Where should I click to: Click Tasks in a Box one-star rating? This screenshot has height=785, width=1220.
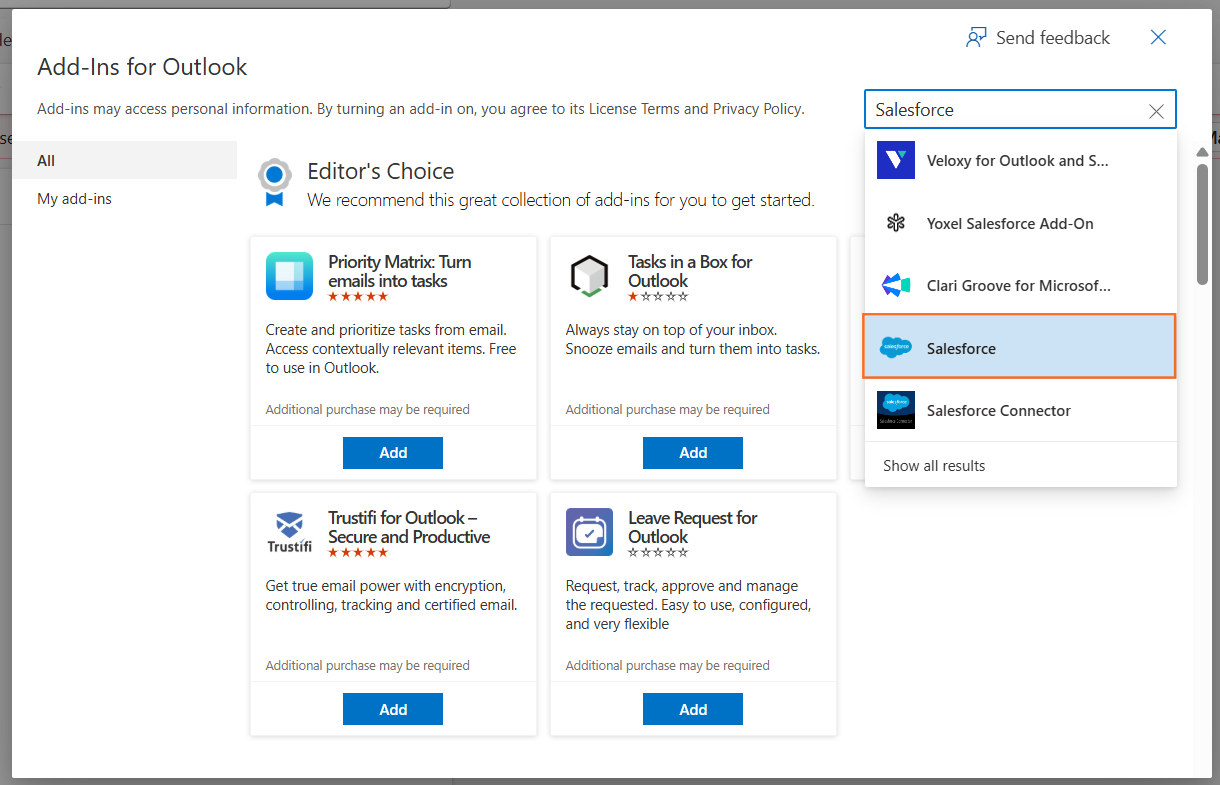[658, 297]
